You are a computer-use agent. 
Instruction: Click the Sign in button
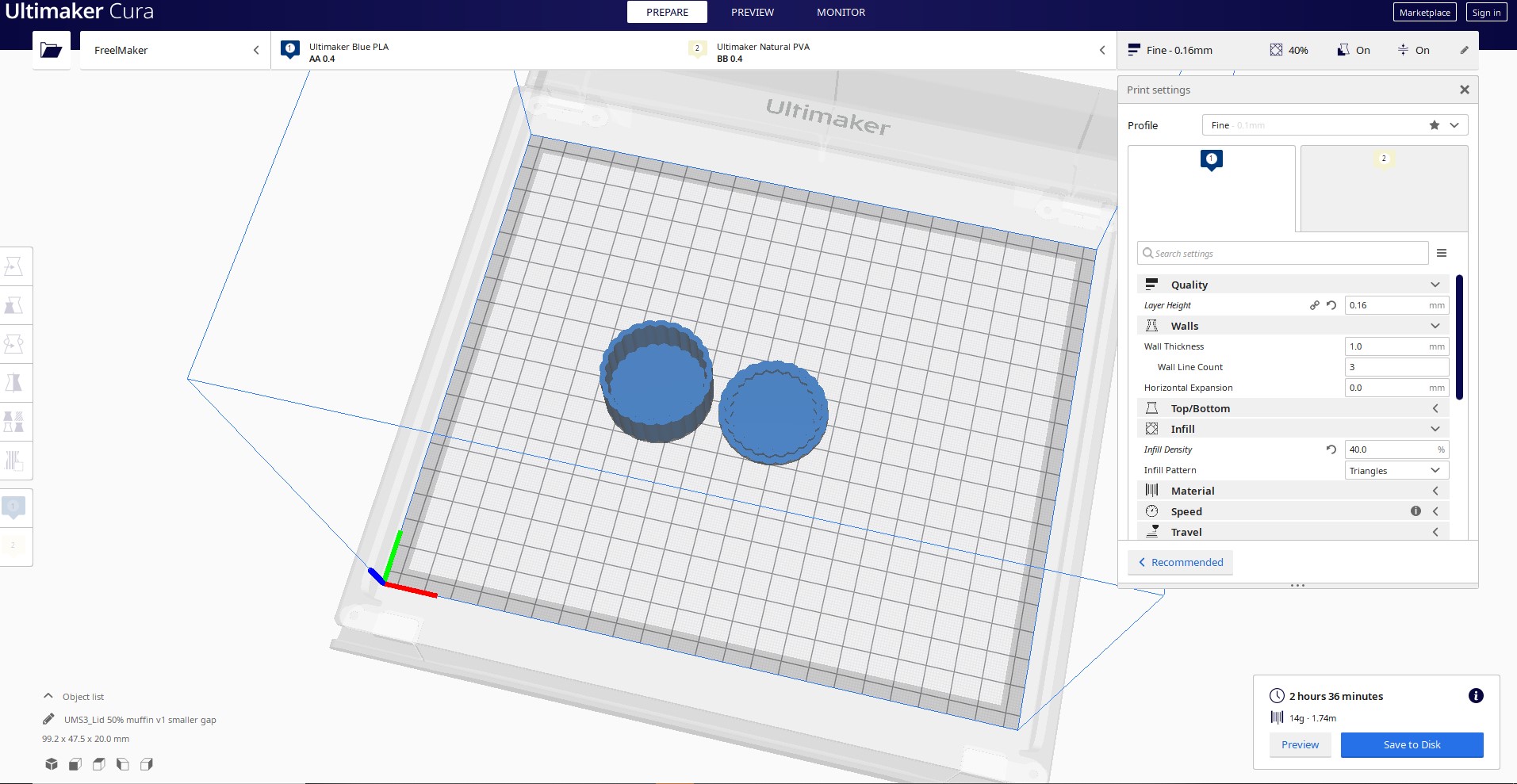(1486, 12)
